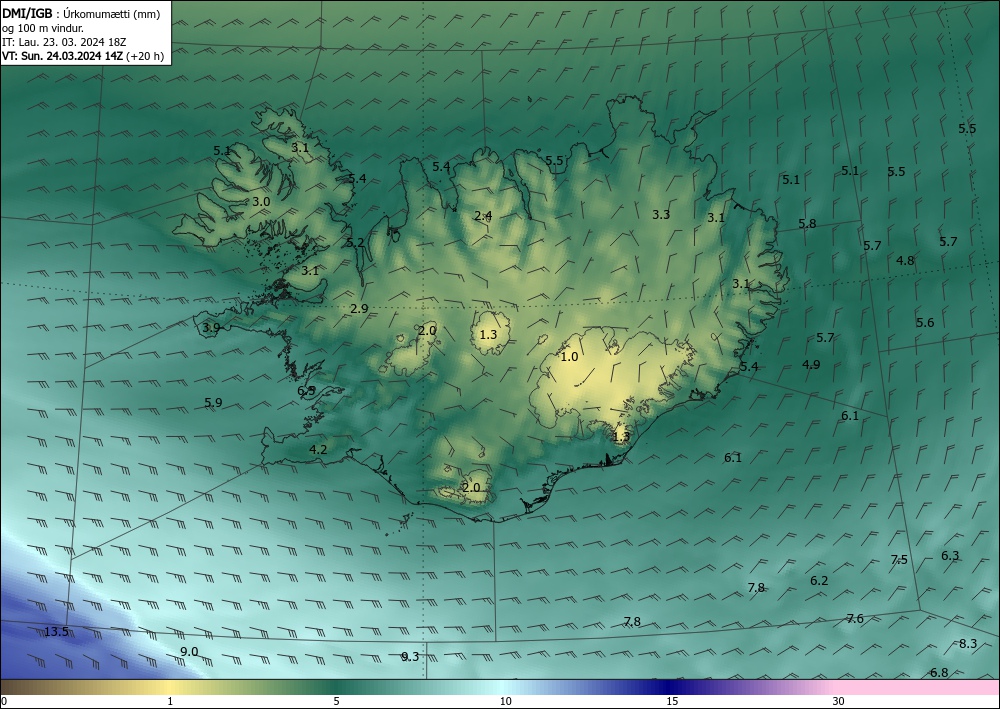Click the 6.8 value on the map

click(x=939, y=673)
